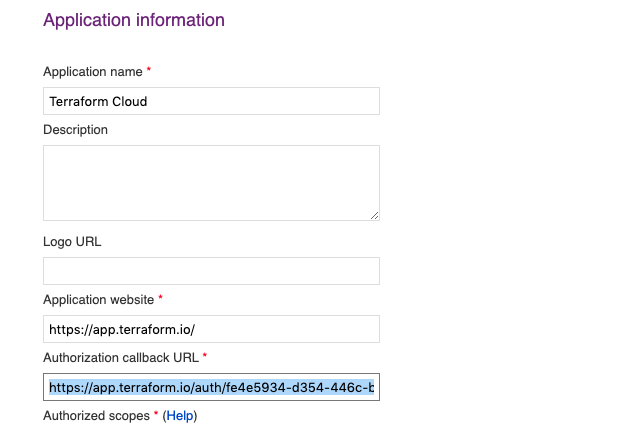
Task: Click the Logo URL label
Action: pos(72,241)
